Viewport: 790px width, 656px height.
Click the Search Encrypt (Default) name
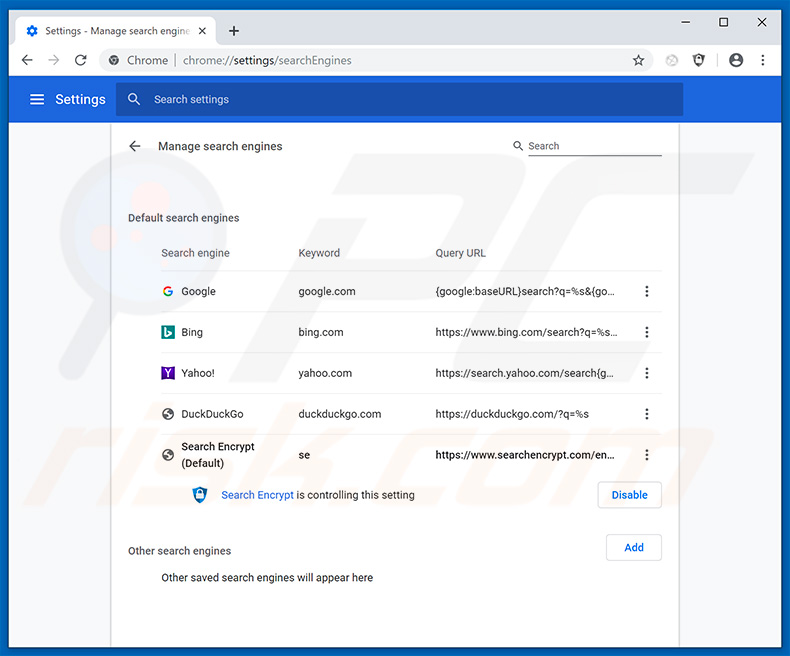pos(218,454)
